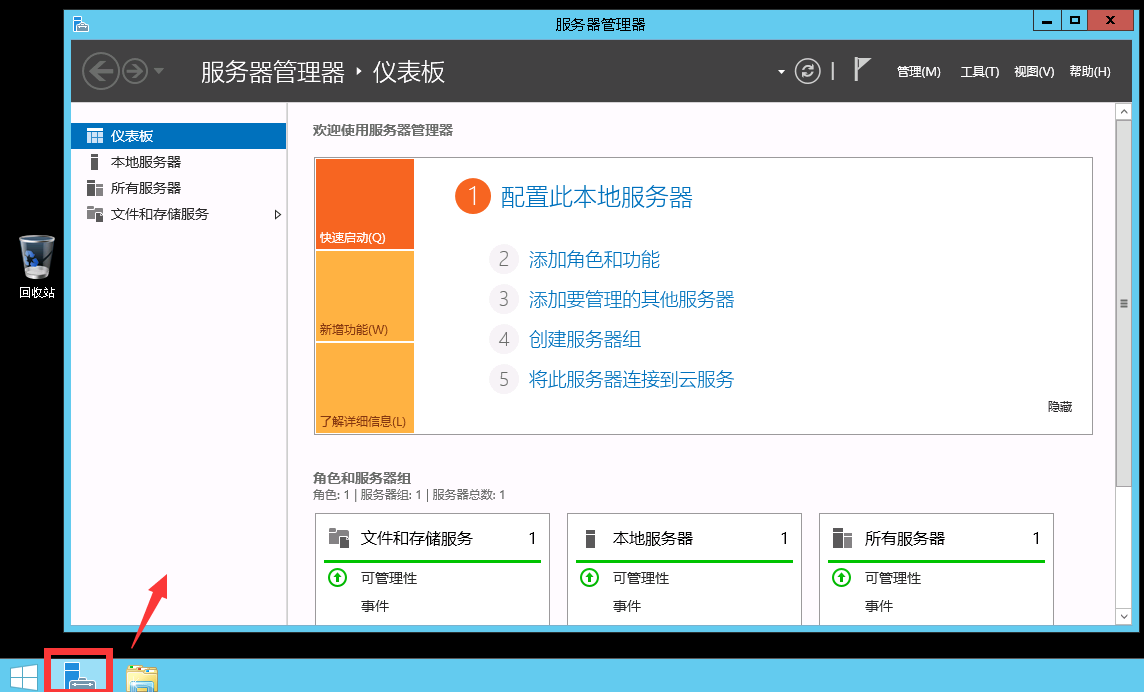The width and height of the screenshot is (1144, 692).
Task: Click the 所有服务器 sidebar icon
Action: (x=95, y=188)
